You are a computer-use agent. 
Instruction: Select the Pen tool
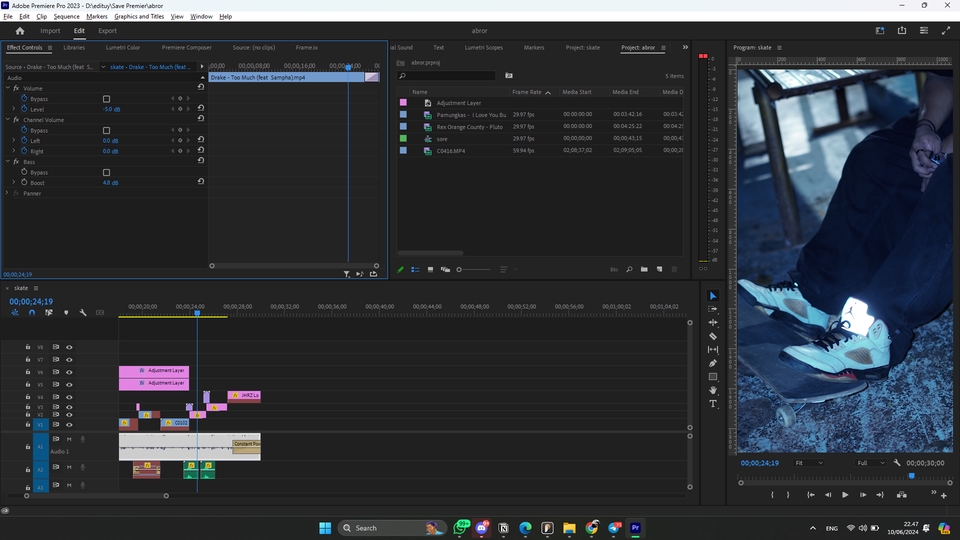coord(713,363)
